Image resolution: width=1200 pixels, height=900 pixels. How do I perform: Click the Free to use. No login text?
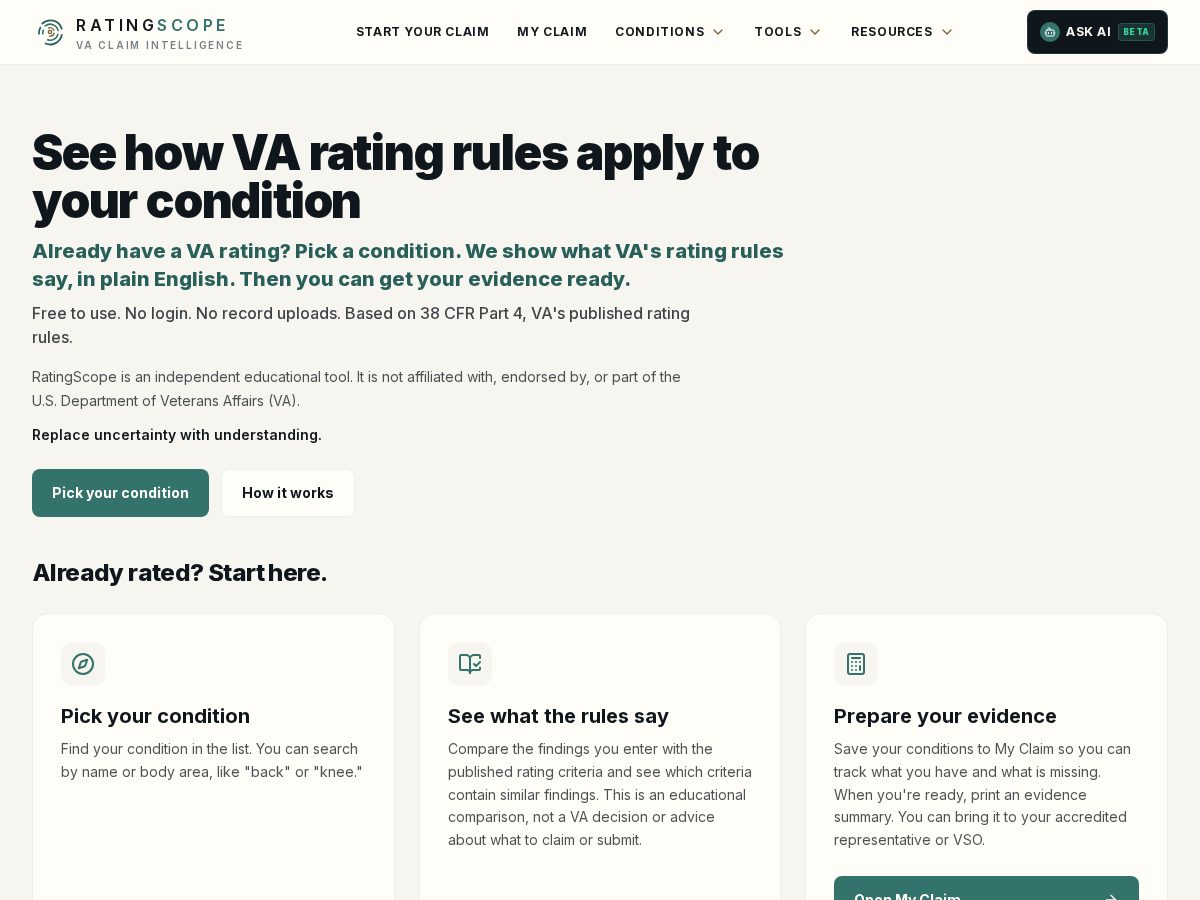pyautogui.click(x=361, y=325)
